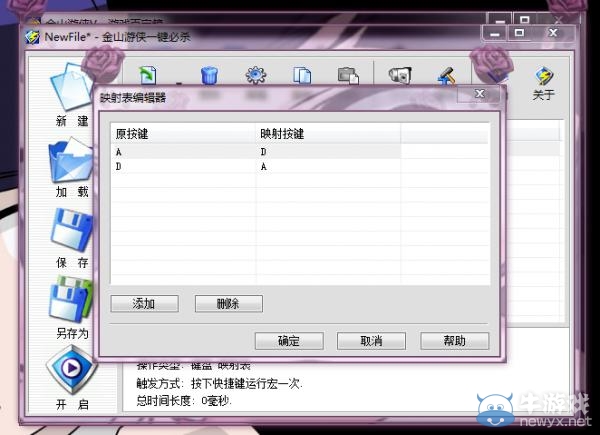The width and height of the screenshot is (600, 435).
Task: Close the 映射表编辑器 dialog
Action: click(x=478, y=94)
